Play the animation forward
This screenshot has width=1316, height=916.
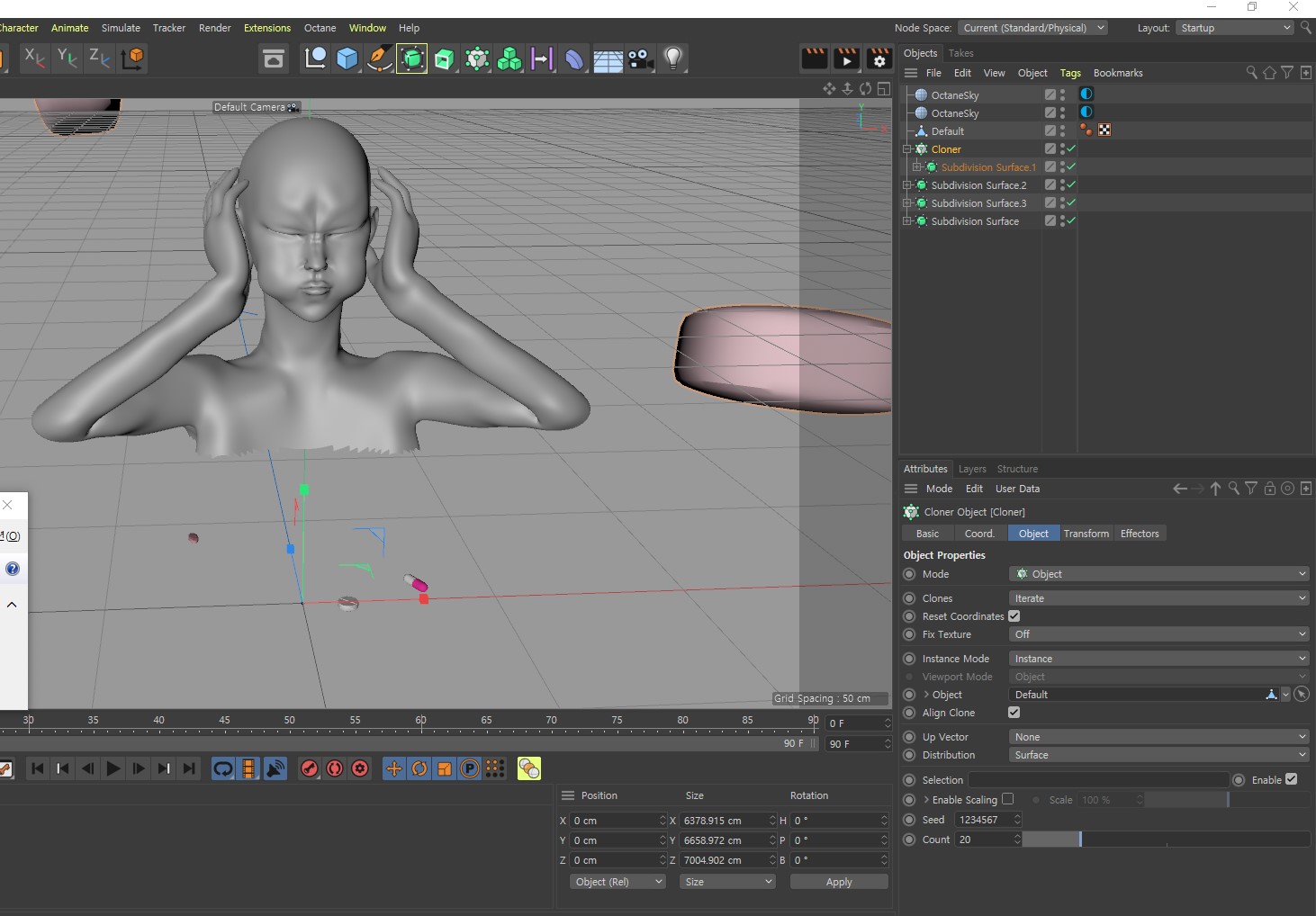[x=113, y=768]
